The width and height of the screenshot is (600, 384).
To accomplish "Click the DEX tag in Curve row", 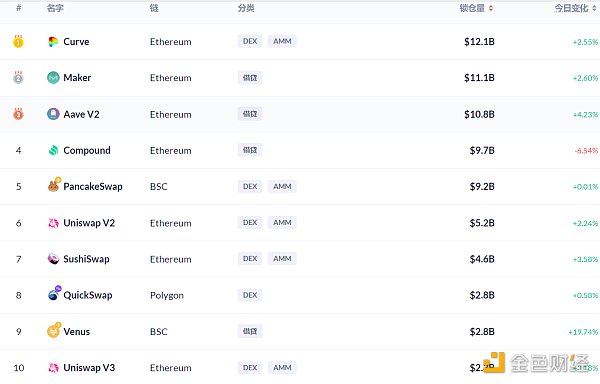I will [250, 41].
